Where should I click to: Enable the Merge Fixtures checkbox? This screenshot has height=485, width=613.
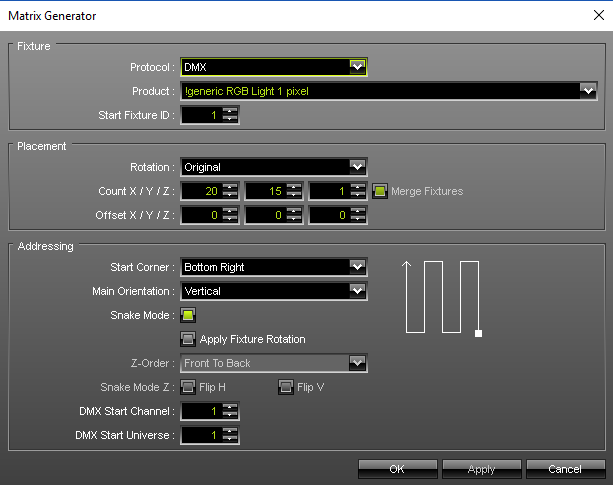coord(380,191)
